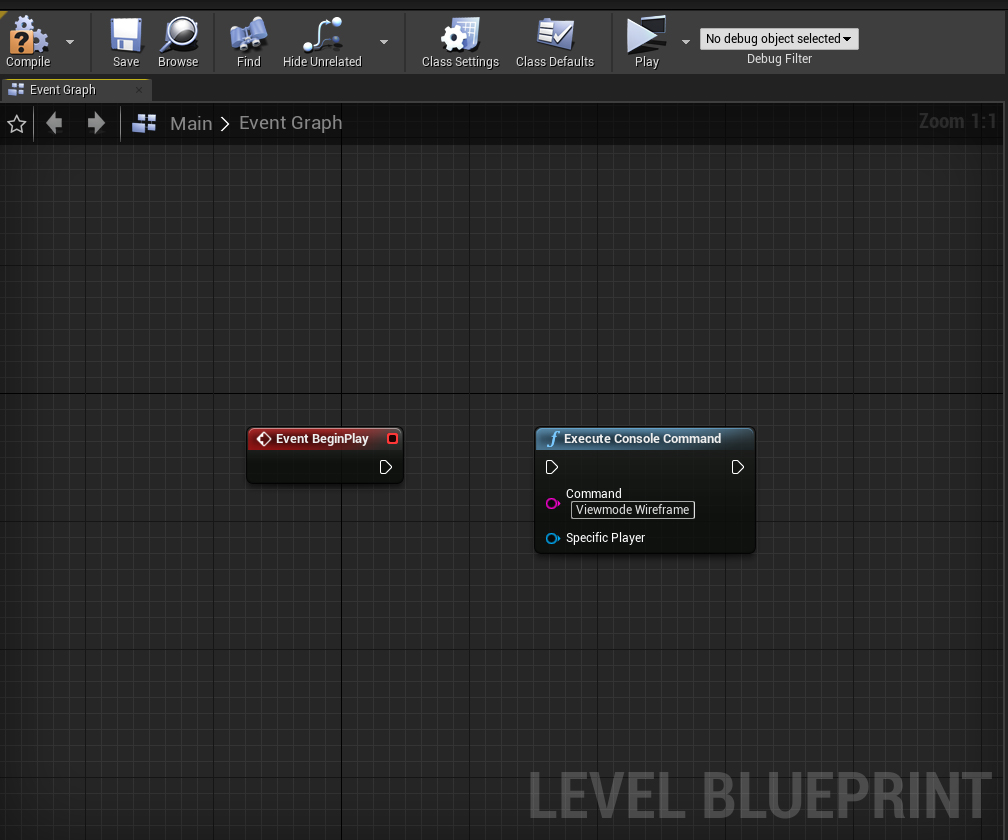
Task: Close the Event Graph tab
Action: tap(139, 90)
